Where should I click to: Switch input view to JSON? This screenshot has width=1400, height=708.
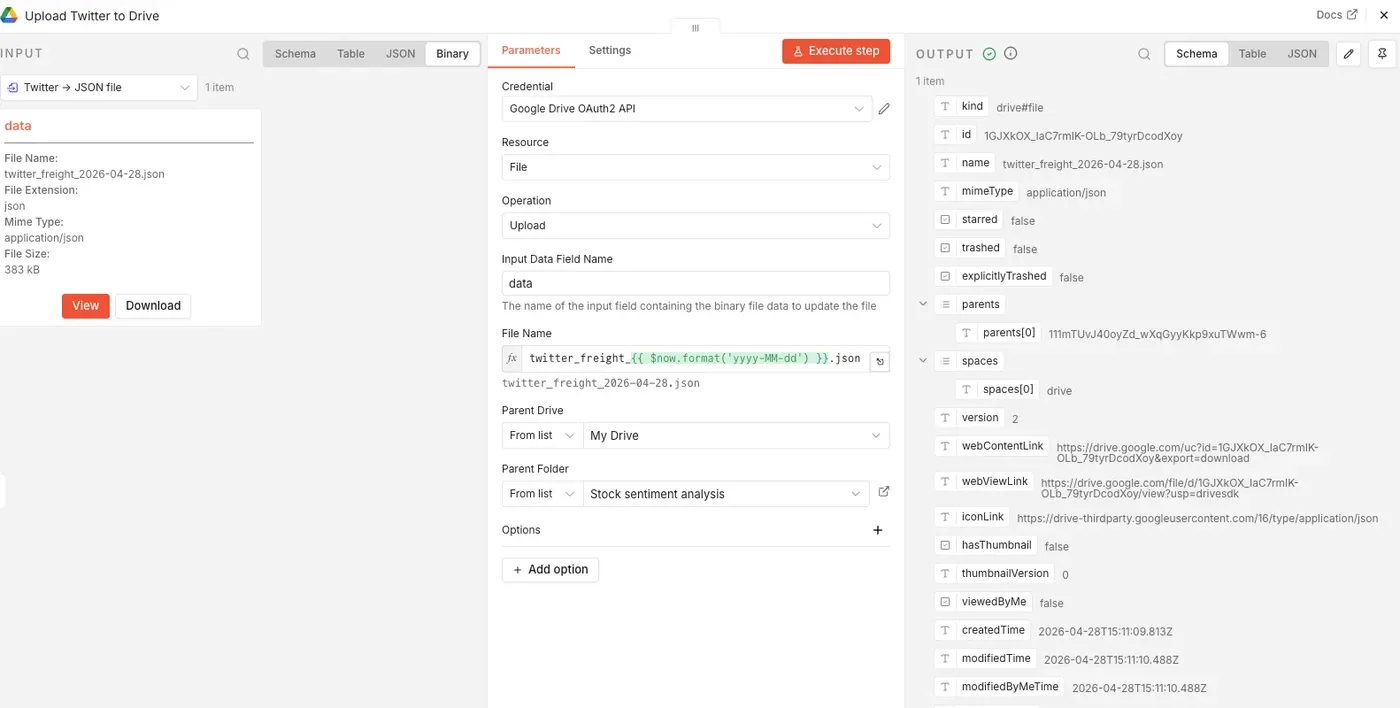point(401,54)
